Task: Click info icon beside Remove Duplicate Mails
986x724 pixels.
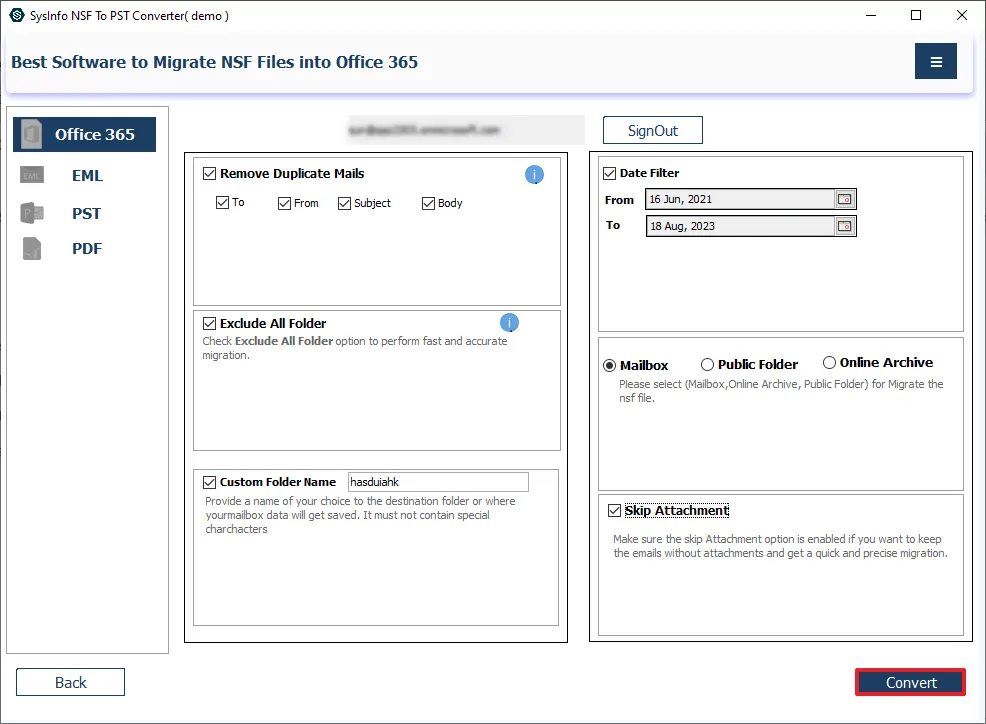Action: pos(534,175)
